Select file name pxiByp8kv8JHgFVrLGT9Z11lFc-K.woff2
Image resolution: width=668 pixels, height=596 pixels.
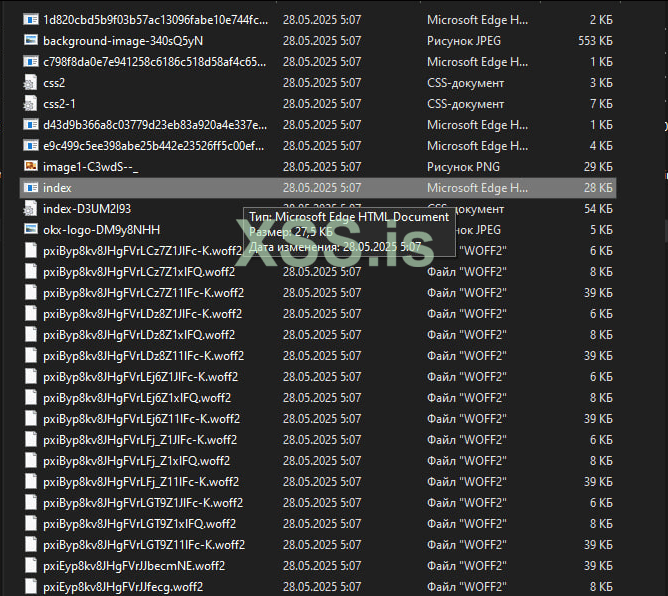point(144,544)
